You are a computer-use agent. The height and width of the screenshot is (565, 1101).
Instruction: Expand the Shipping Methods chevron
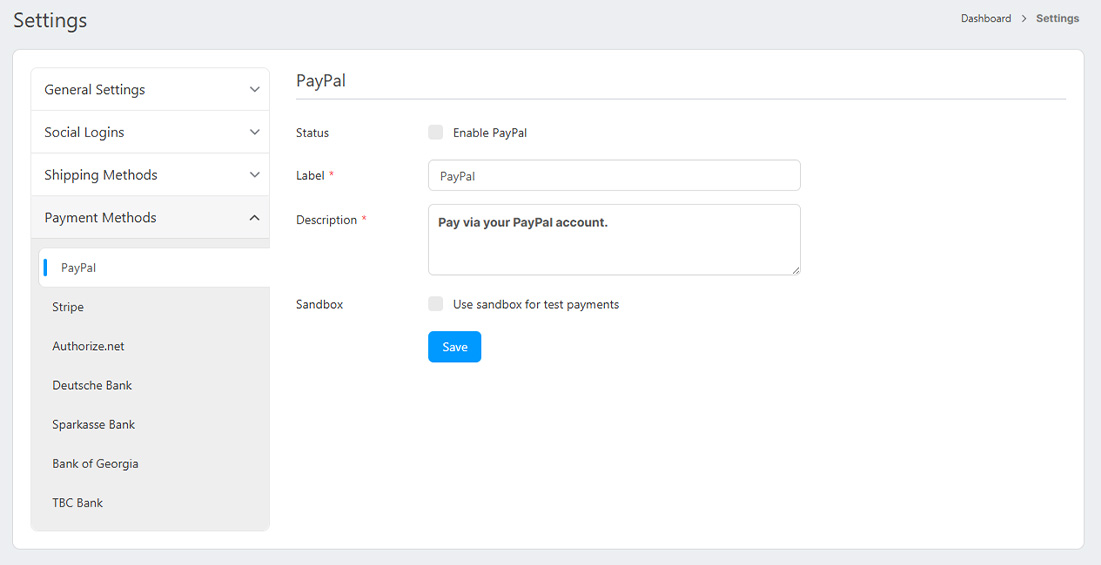[x=254, y=175]
